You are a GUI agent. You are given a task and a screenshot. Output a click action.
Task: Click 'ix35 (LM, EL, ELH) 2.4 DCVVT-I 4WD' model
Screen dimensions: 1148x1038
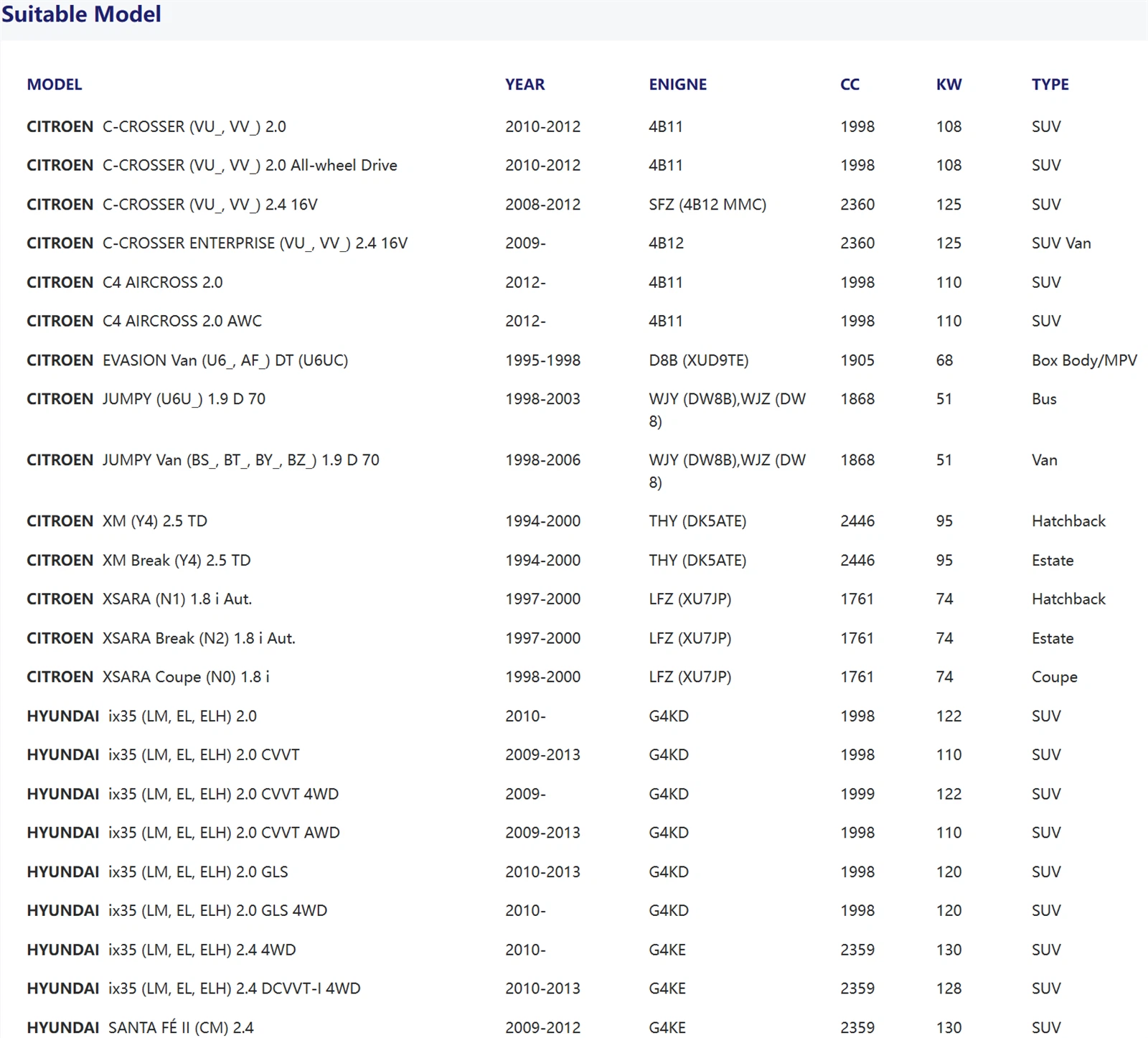point(234,988)
